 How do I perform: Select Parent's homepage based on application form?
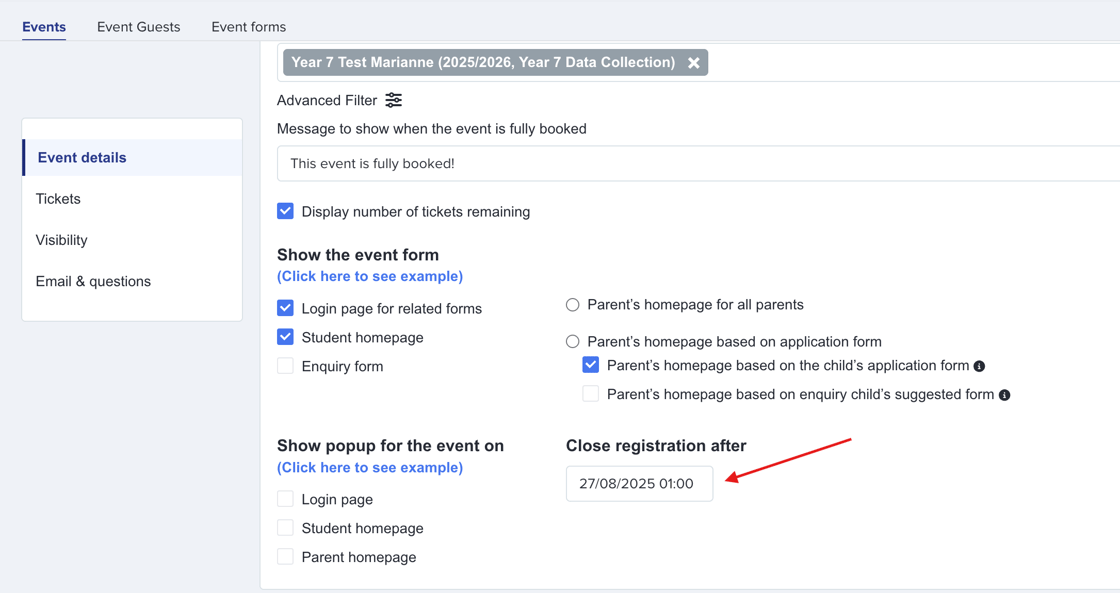click(x=572, y=341)
